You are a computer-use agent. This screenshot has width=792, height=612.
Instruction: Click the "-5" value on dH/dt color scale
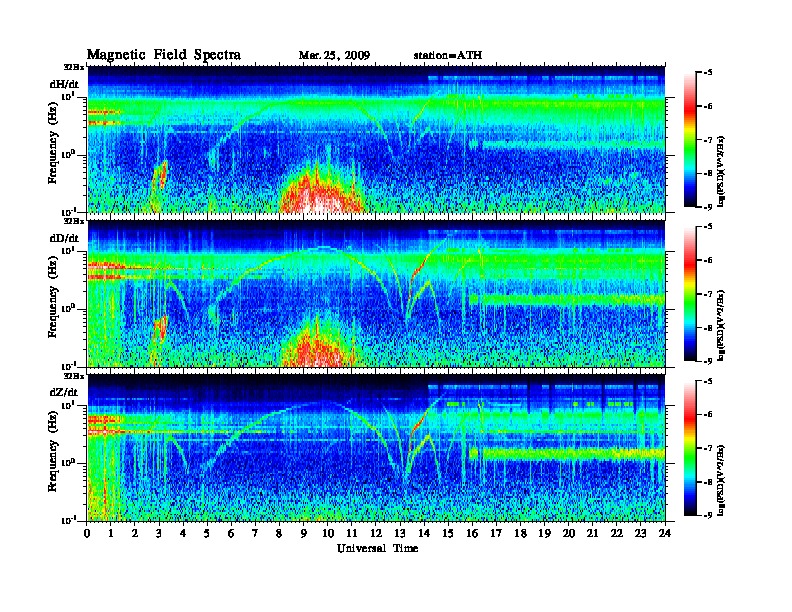[x=708, y=73]
